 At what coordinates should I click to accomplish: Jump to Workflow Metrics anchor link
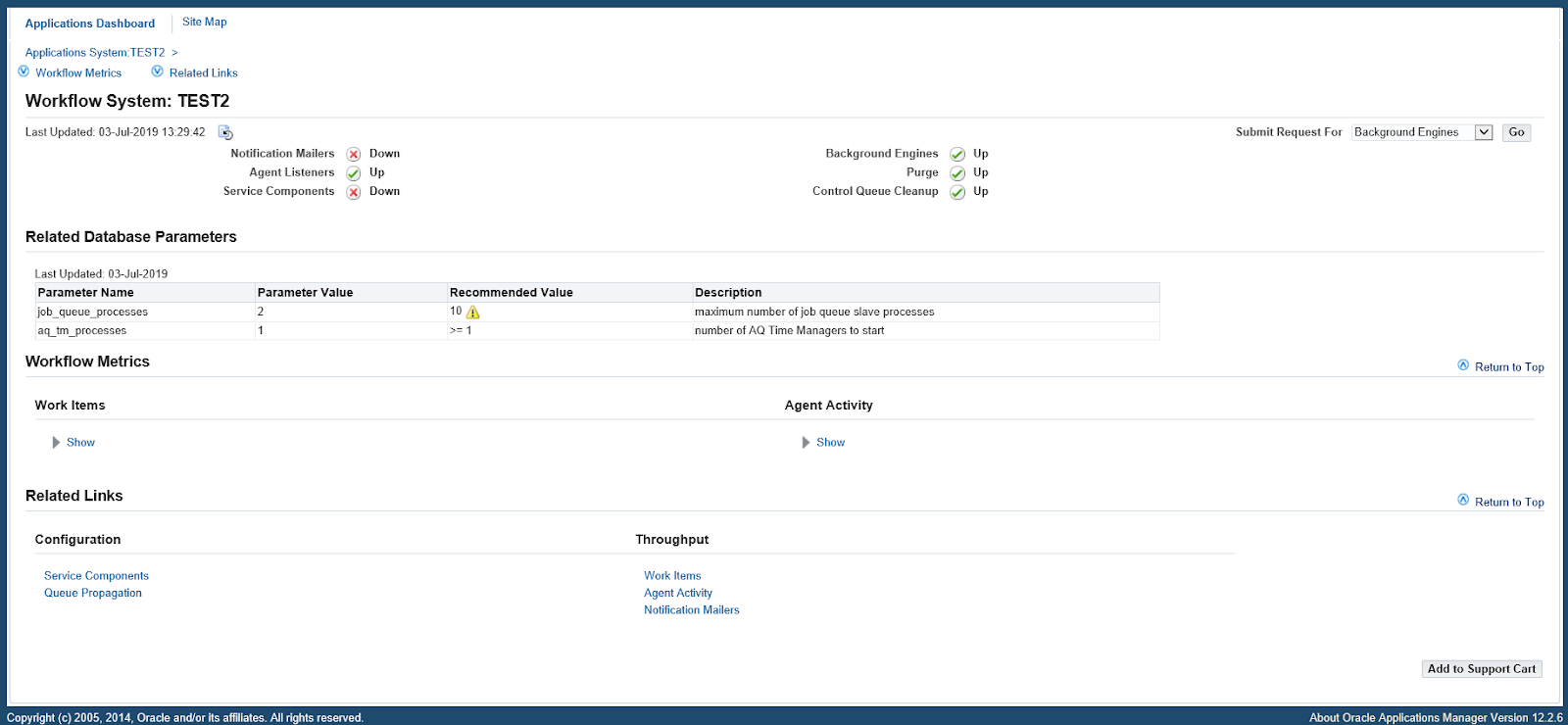tap(78, 73)
